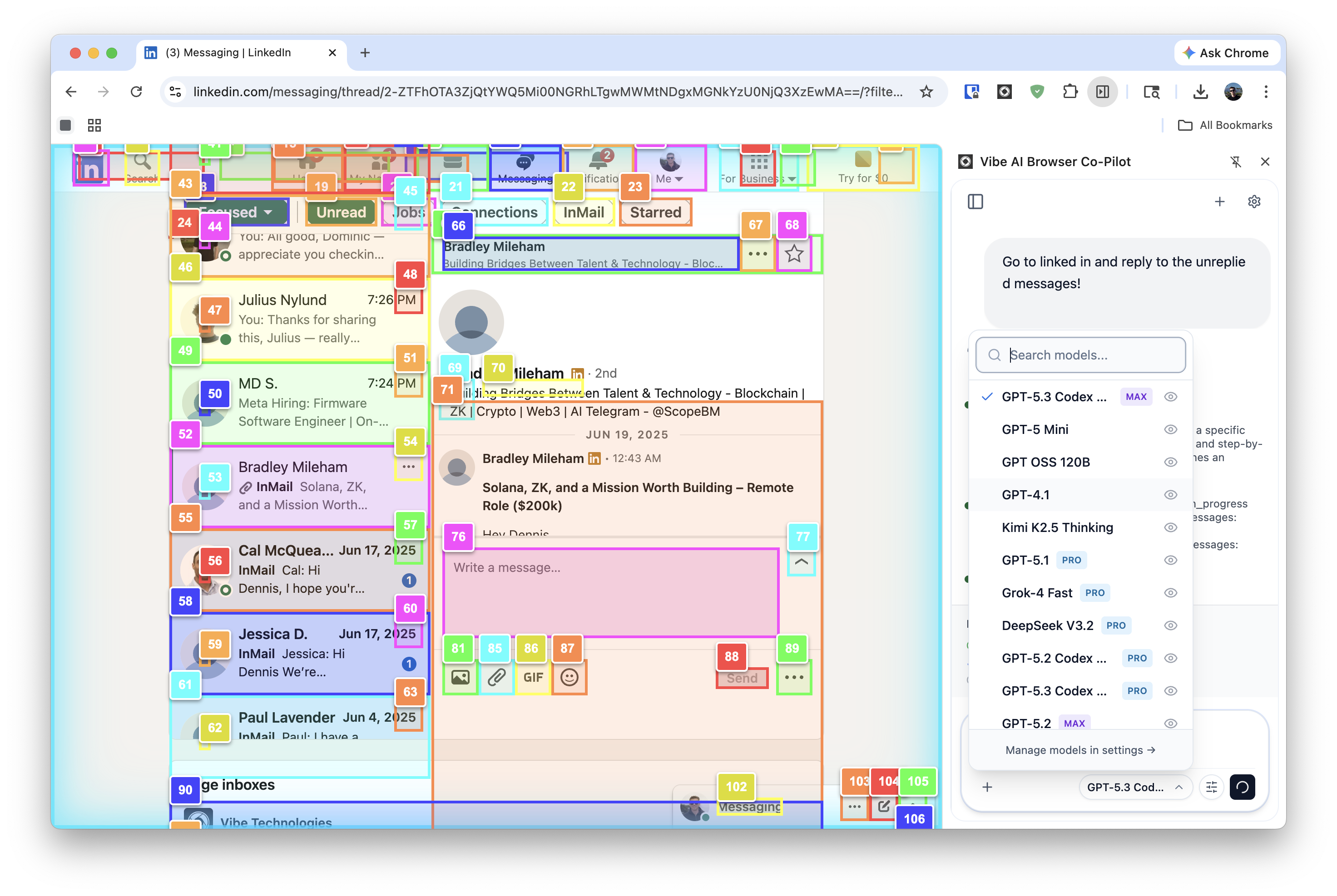Open the Me profile dropdown
The height and width of the screenshot is (896, 1337).
click(670, 167)
